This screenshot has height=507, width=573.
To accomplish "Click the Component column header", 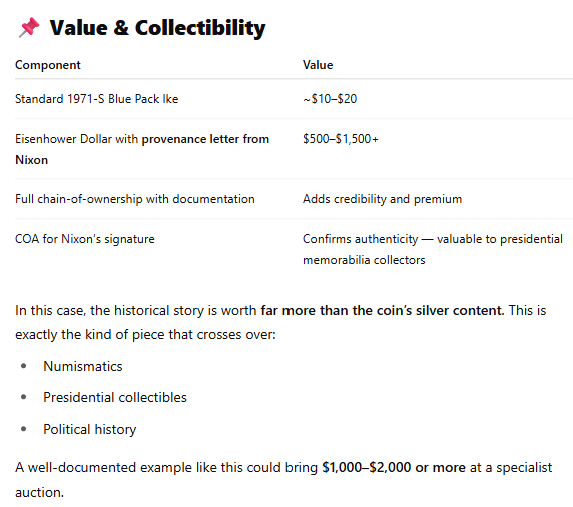I will click(x=48, y=65).
